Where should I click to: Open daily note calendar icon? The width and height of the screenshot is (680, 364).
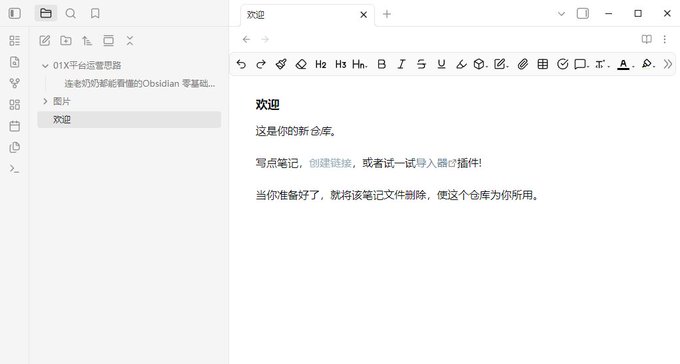coord(15,126)
